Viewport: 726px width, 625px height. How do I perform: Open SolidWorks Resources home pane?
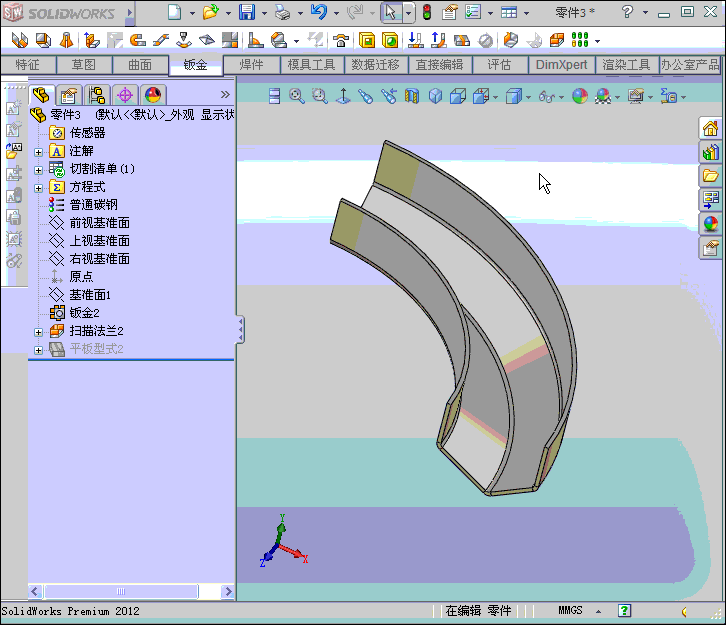click(x=710, y=128)
